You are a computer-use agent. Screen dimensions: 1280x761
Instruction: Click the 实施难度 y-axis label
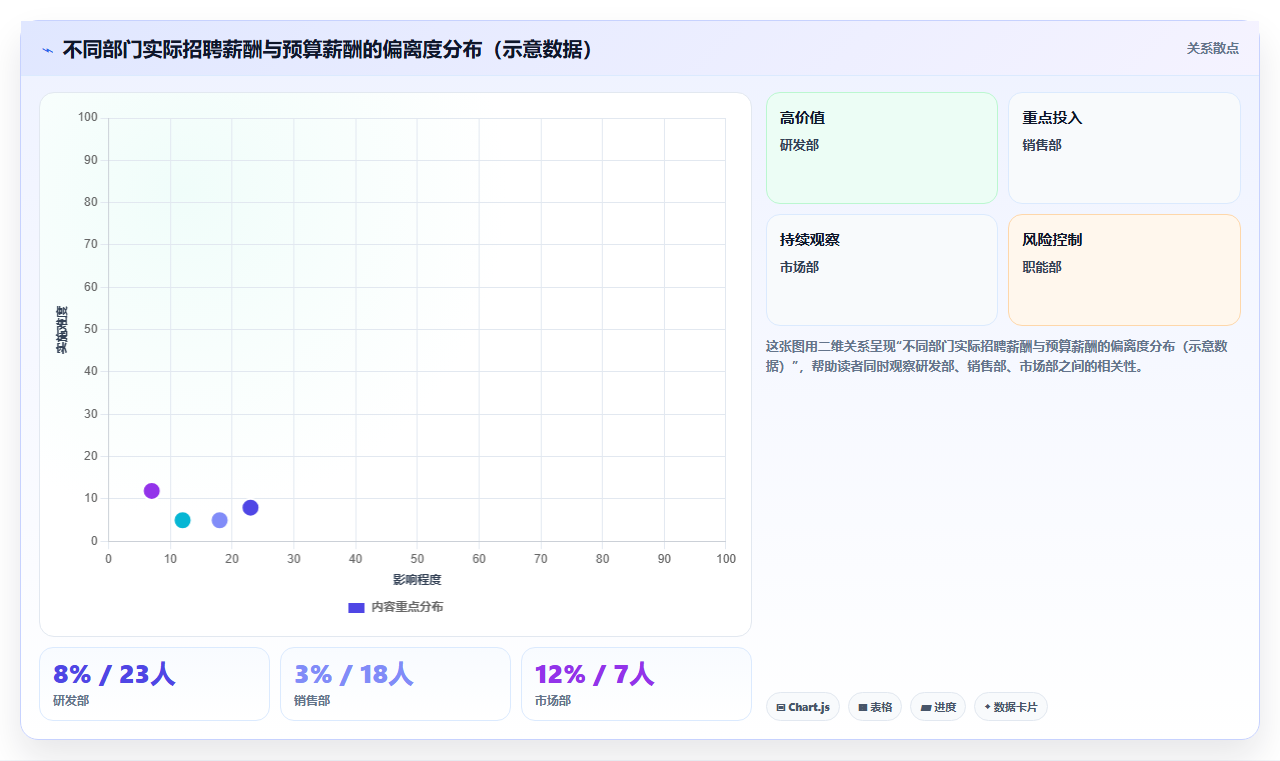[62, 330]
